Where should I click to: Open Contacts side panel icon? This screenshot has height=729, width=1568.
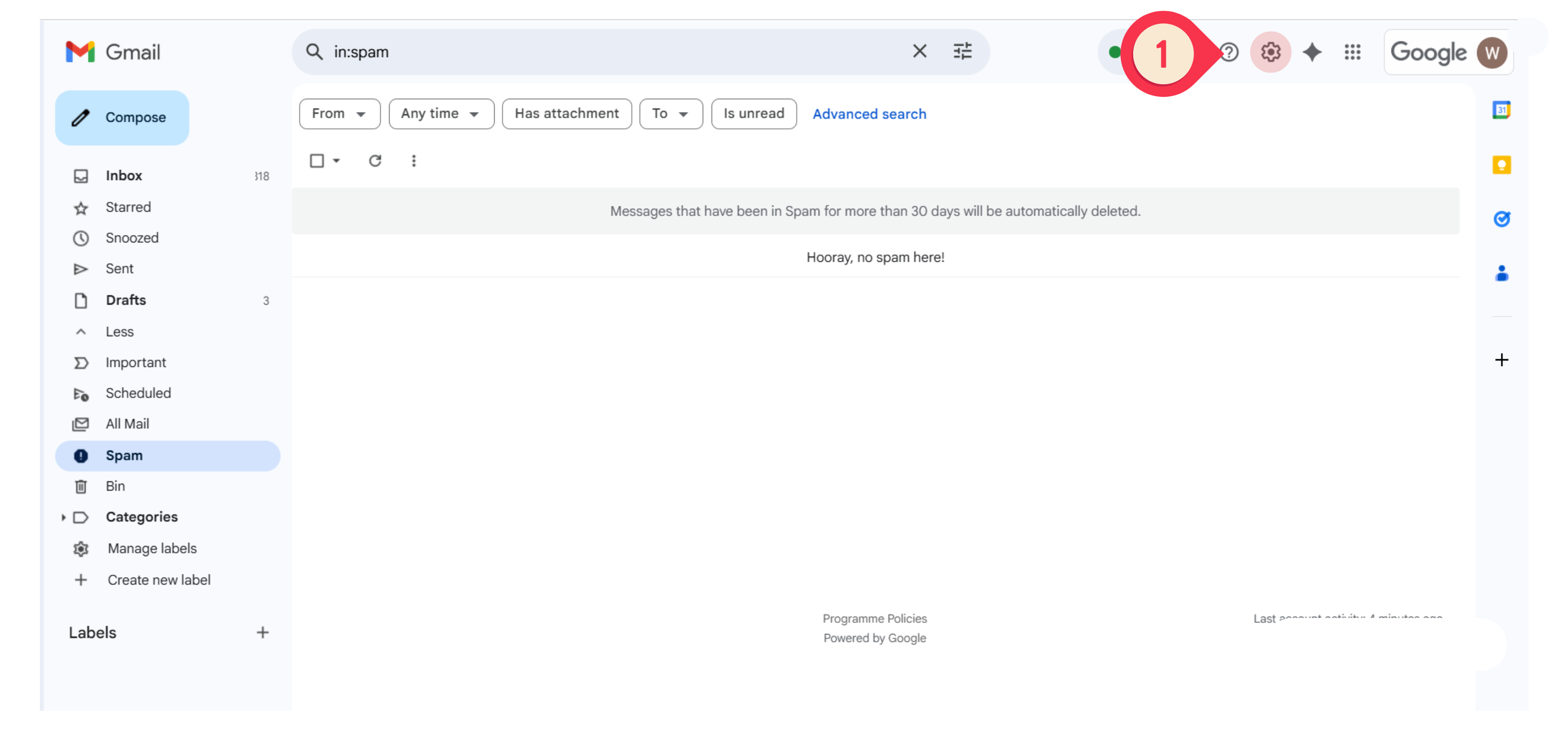pos(1501,273)
